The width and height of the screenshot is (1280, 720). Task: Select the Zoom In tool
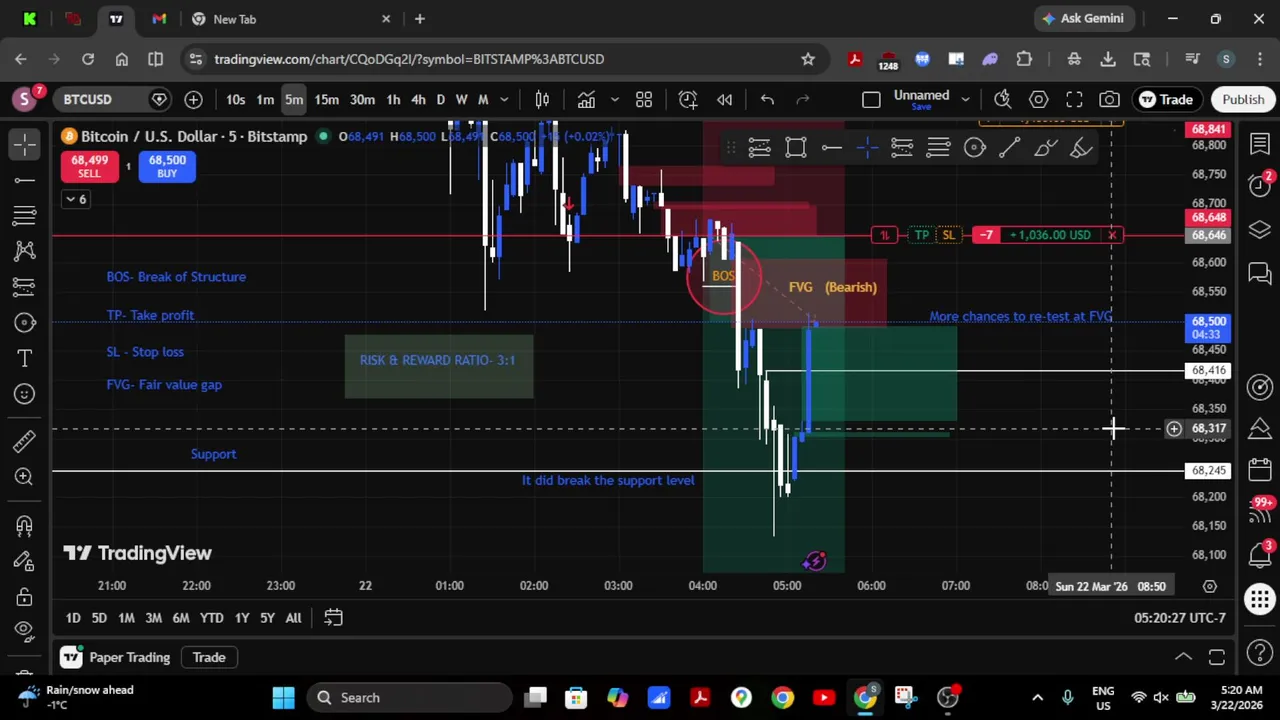coord(25,477)
